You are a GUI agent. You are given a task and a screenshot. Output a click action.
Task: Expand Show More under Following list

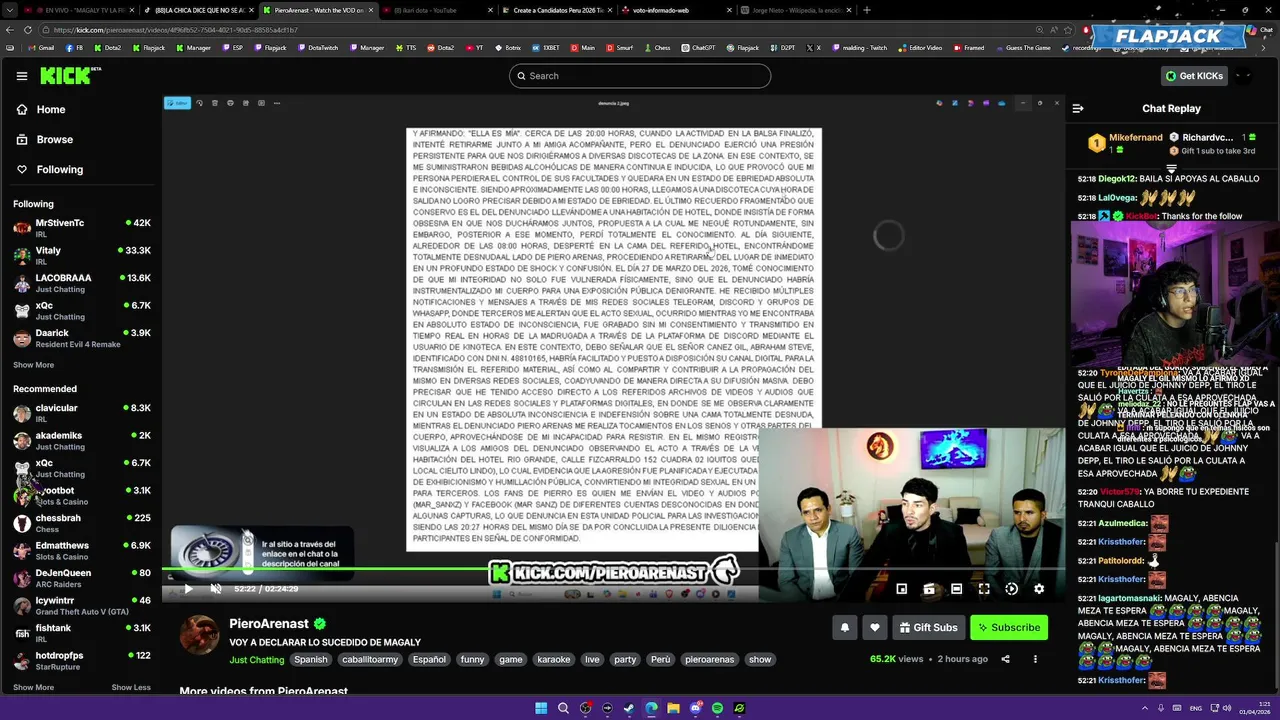[x=33, y=365]
